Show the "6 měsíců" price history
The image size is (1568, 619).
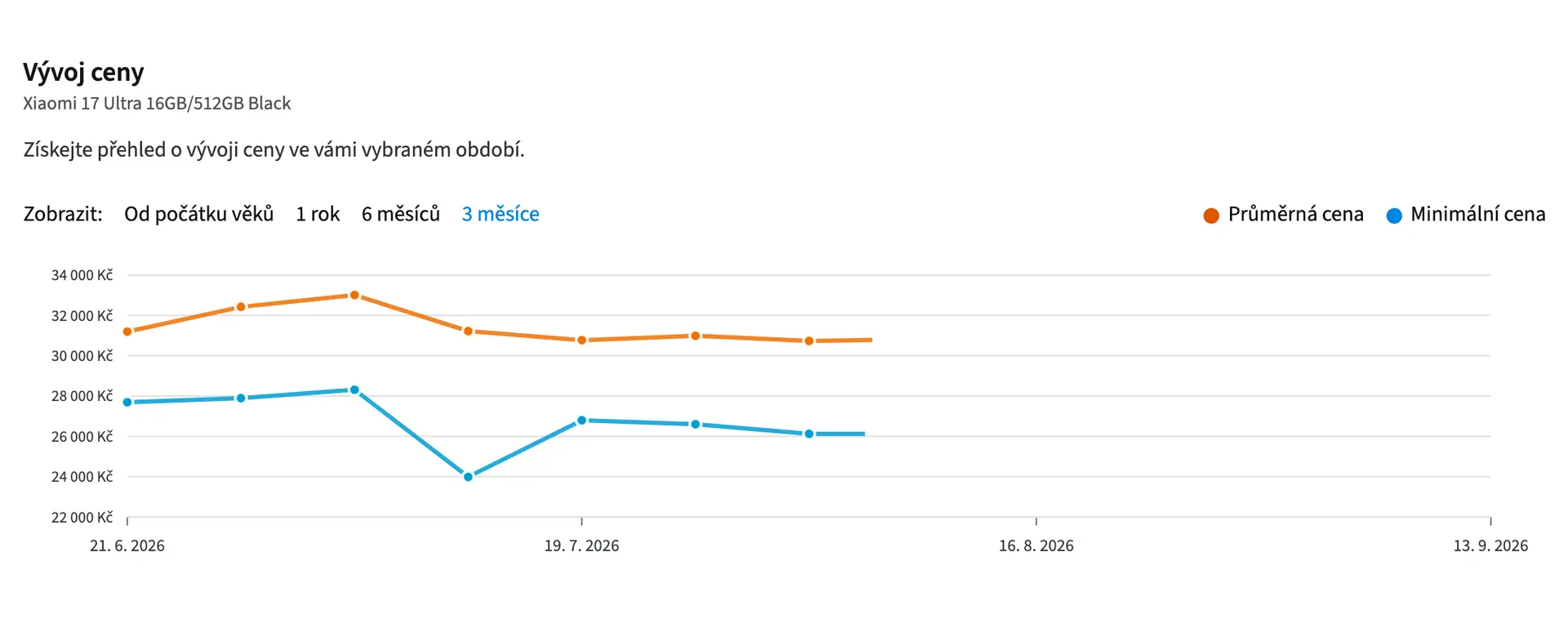(x=400, y=214)
